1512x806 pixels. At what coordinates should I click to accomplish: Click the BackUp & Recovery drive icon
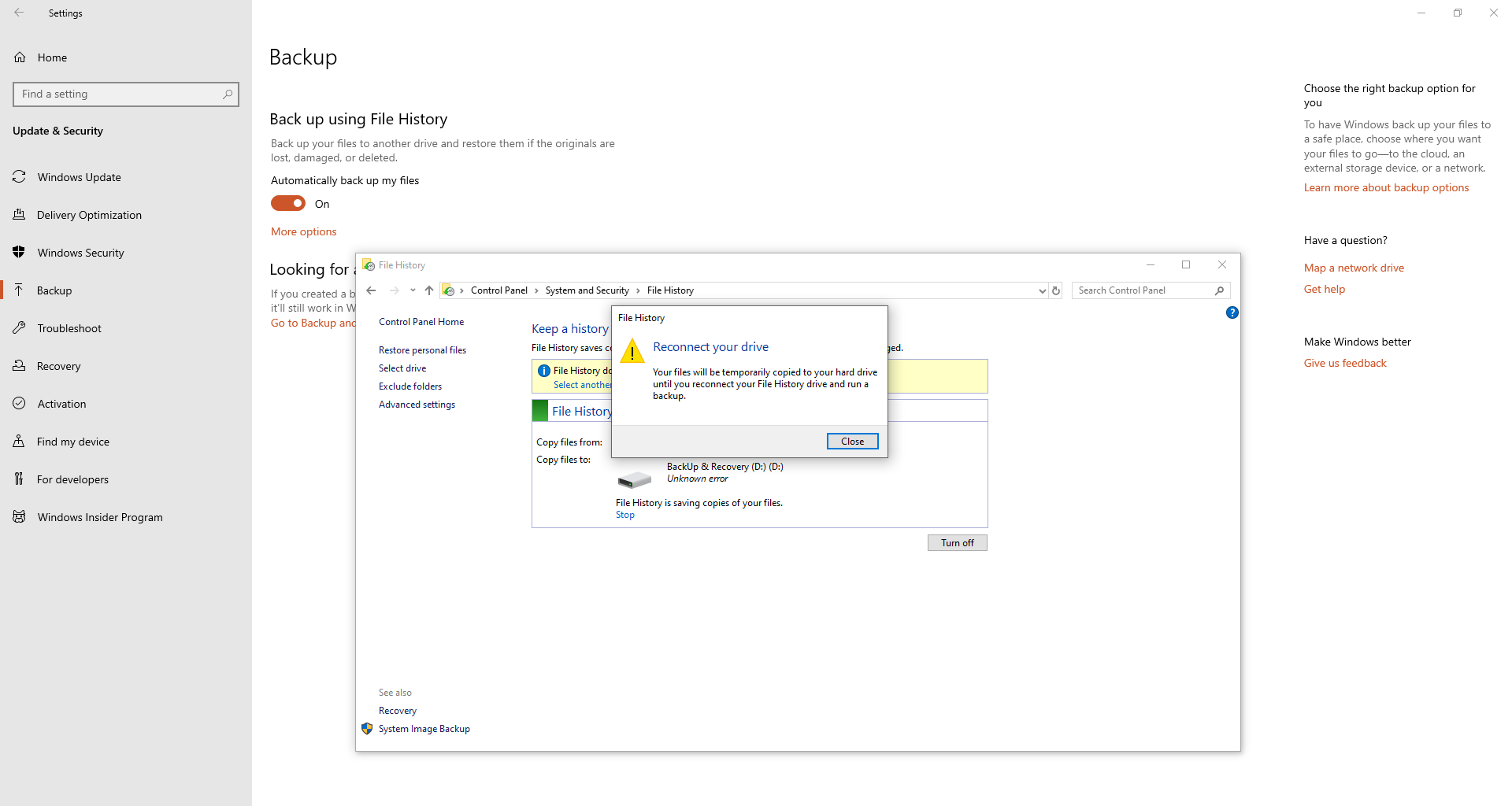tap(635, 479)
